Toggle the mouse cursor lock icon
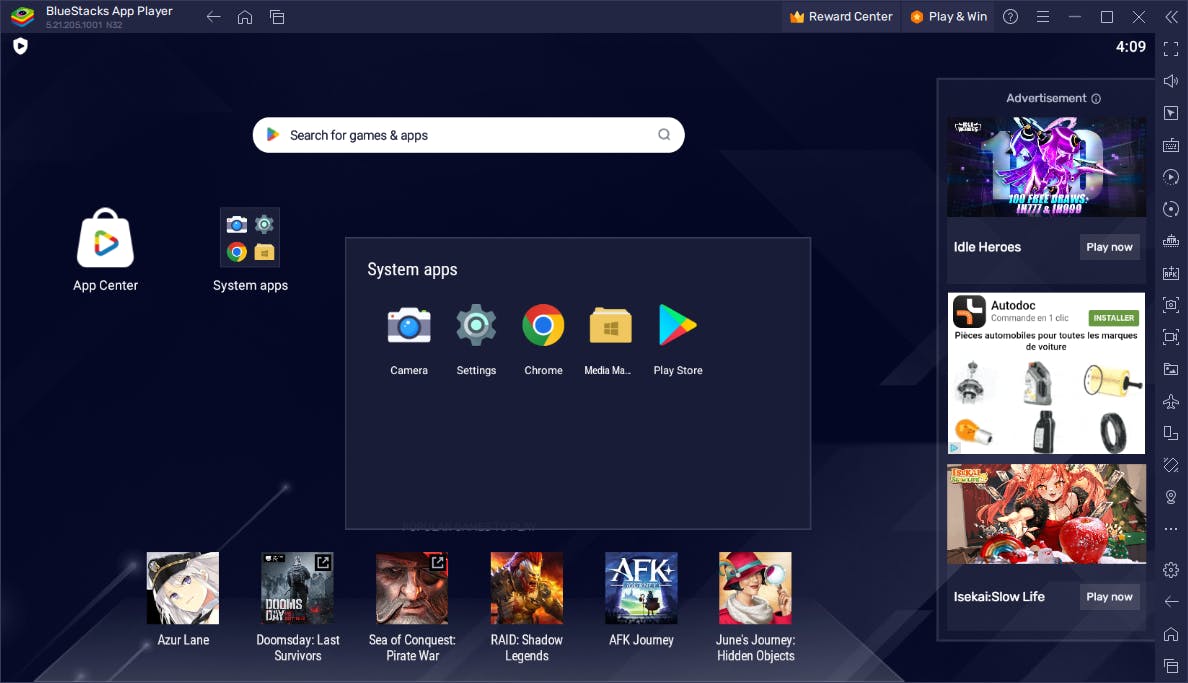 (x=1171, y=113)
